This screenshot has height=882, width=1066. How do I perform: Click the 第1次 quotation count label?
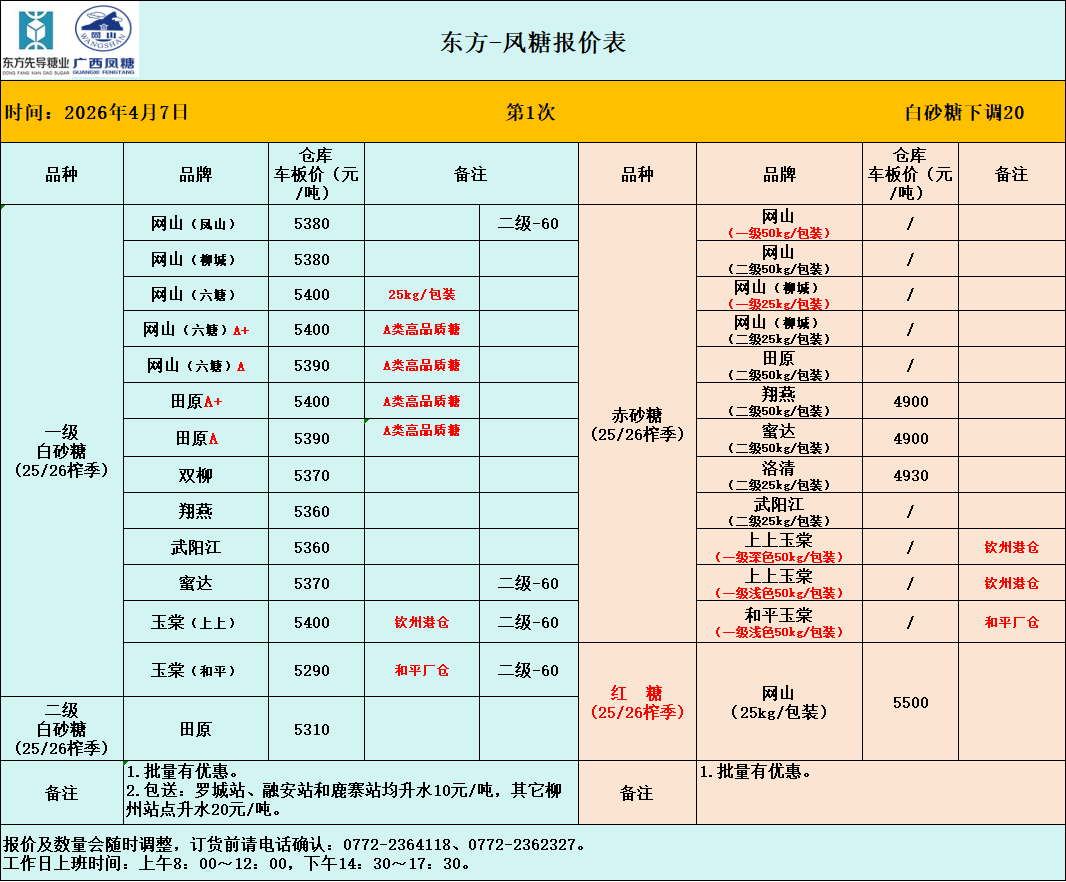click(x=530, y=112)
